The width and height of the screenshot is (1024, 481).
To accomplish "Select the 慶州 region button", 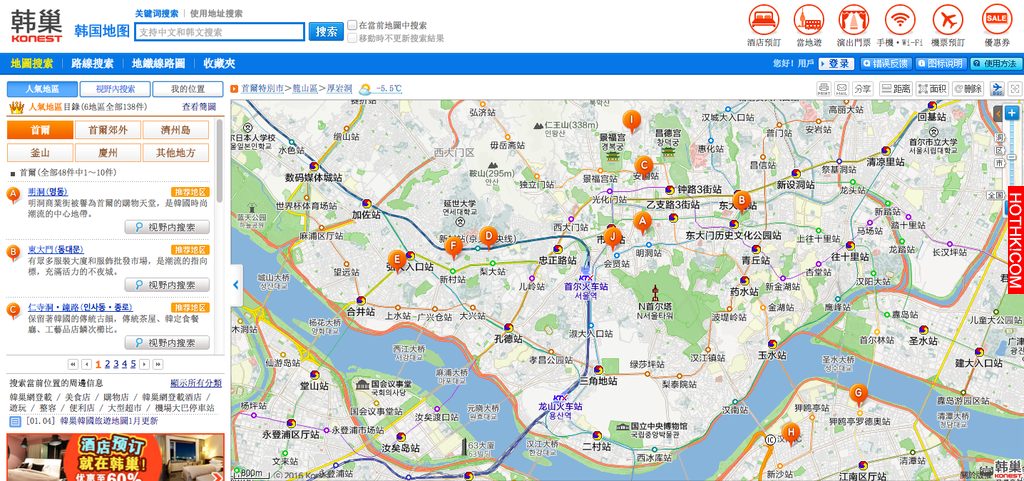I will coord(108,153).
